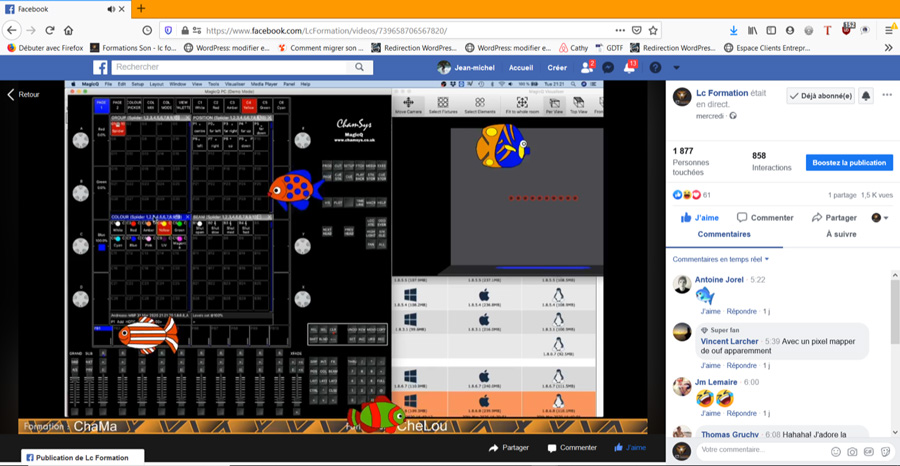Expand the comment identity selector avatar

click(x=880, y=218)
